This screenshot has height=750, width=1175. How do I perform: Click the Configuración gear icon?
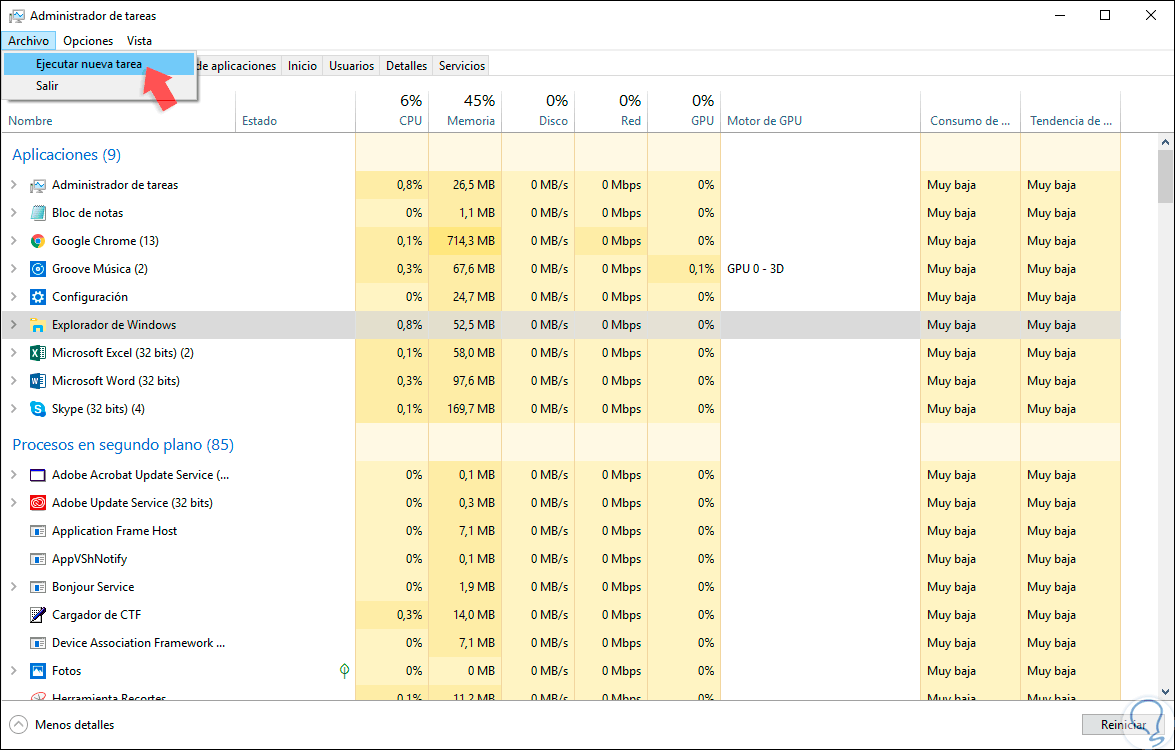tap(38, 297)
